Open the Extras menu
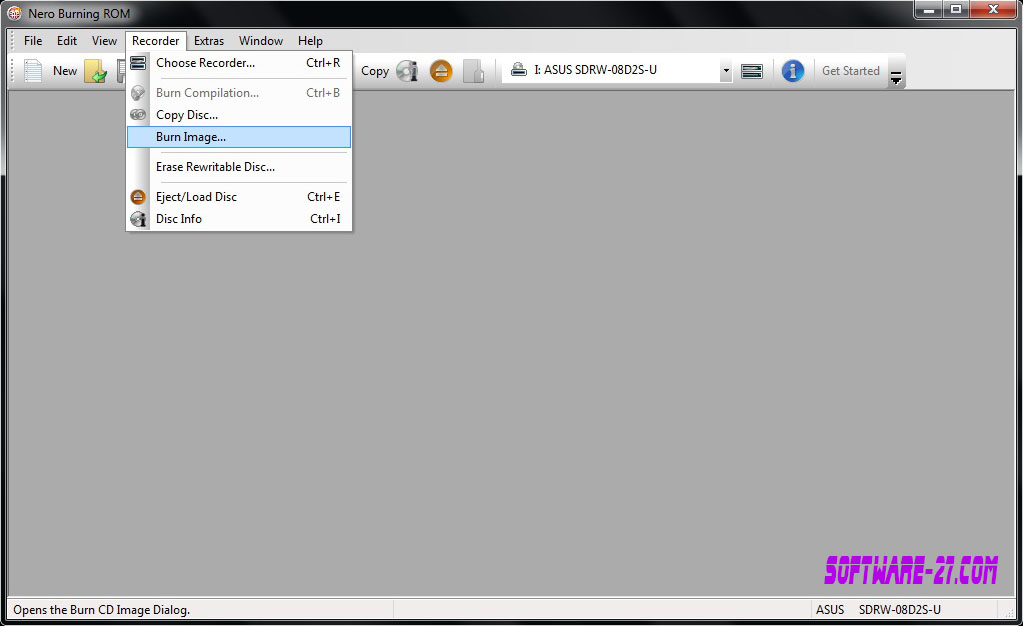This screenshot has height=626, width=1023. [x=209, y=40]
